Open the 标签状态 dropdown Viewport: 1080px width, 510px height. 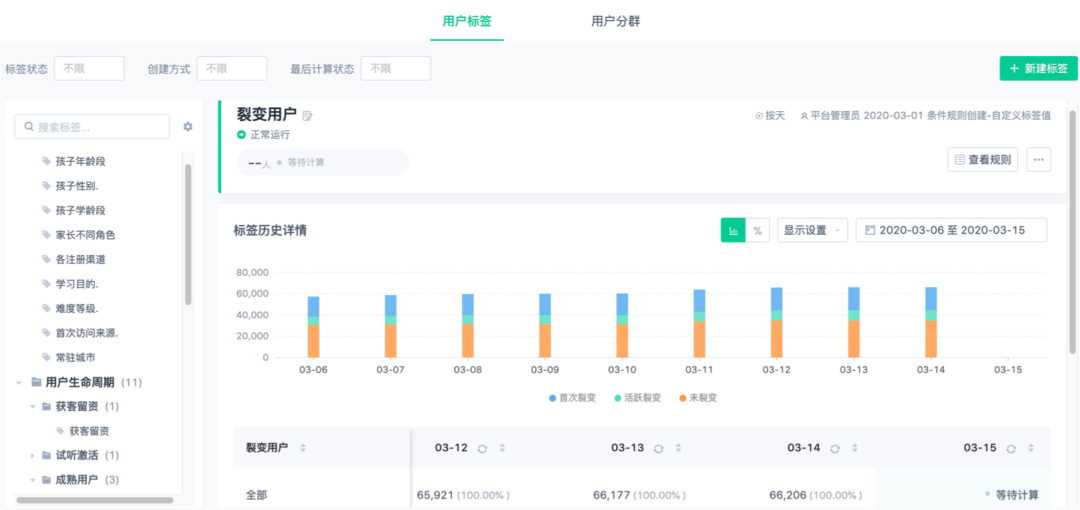click(90, 68)
